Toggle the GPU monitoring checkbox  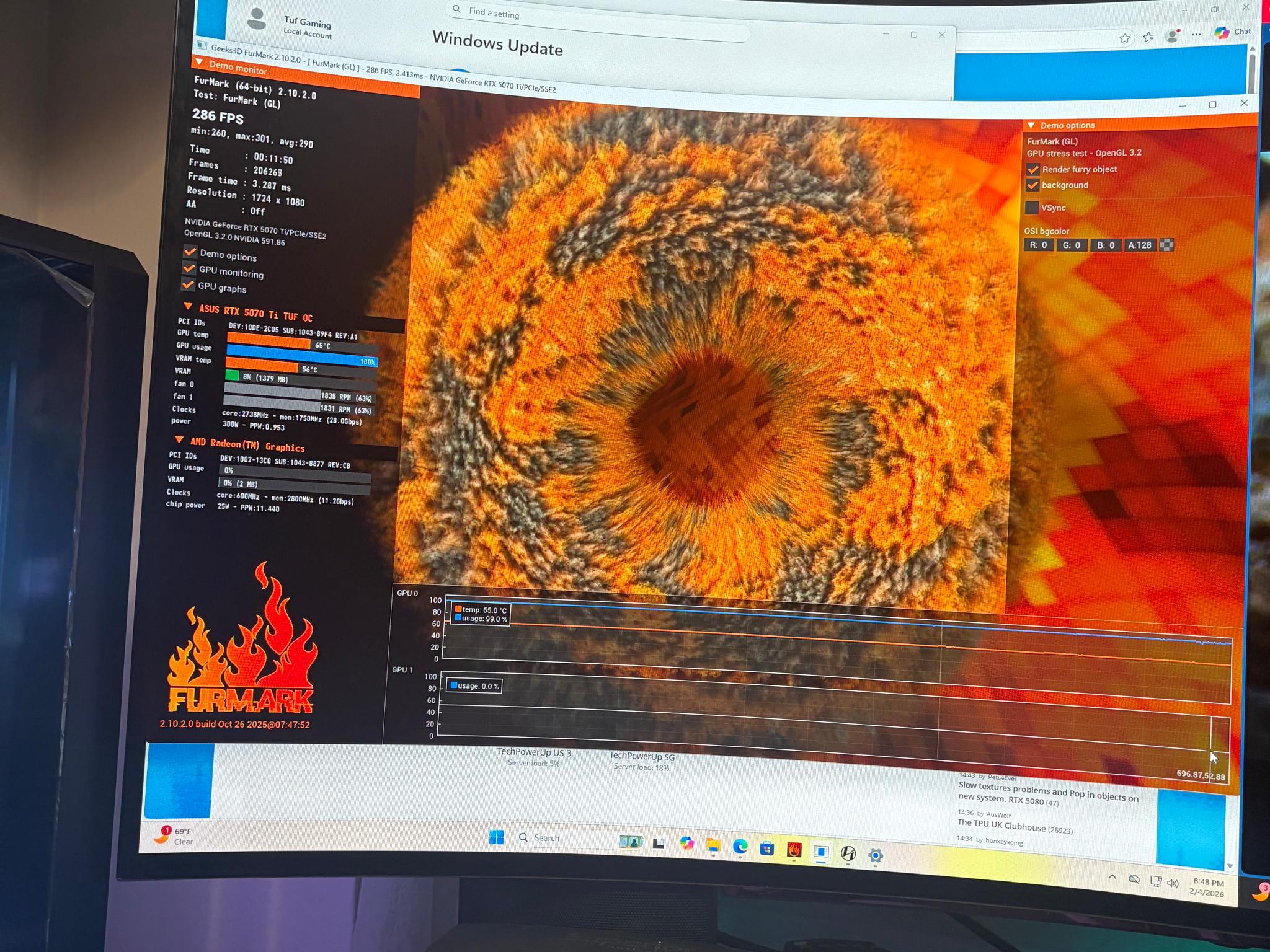(x=189, y=268)
